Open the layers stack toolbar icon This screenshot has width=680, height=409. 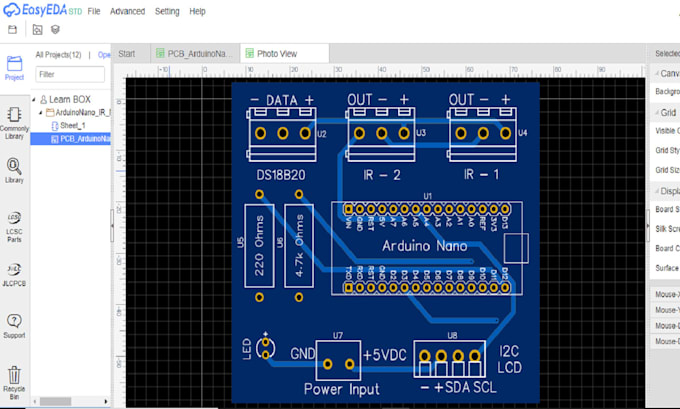[x=55, y=29]
